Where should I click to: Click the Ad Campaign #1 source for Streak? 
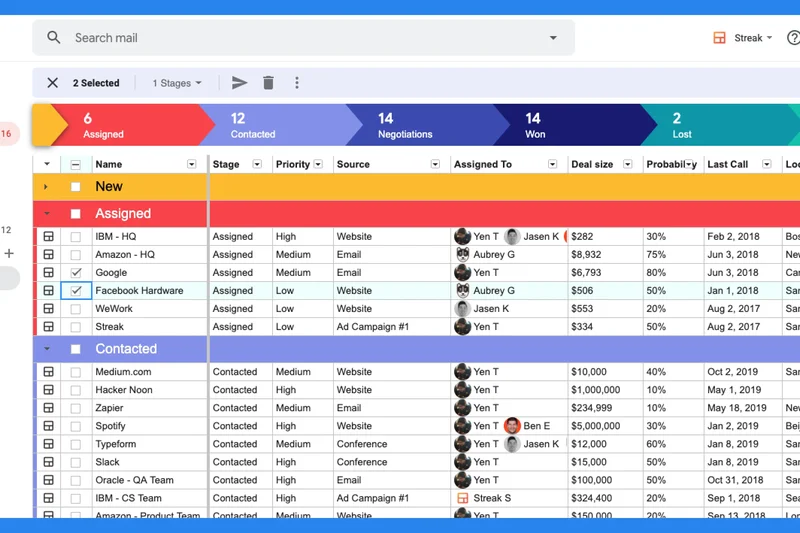tap(373, 326)
